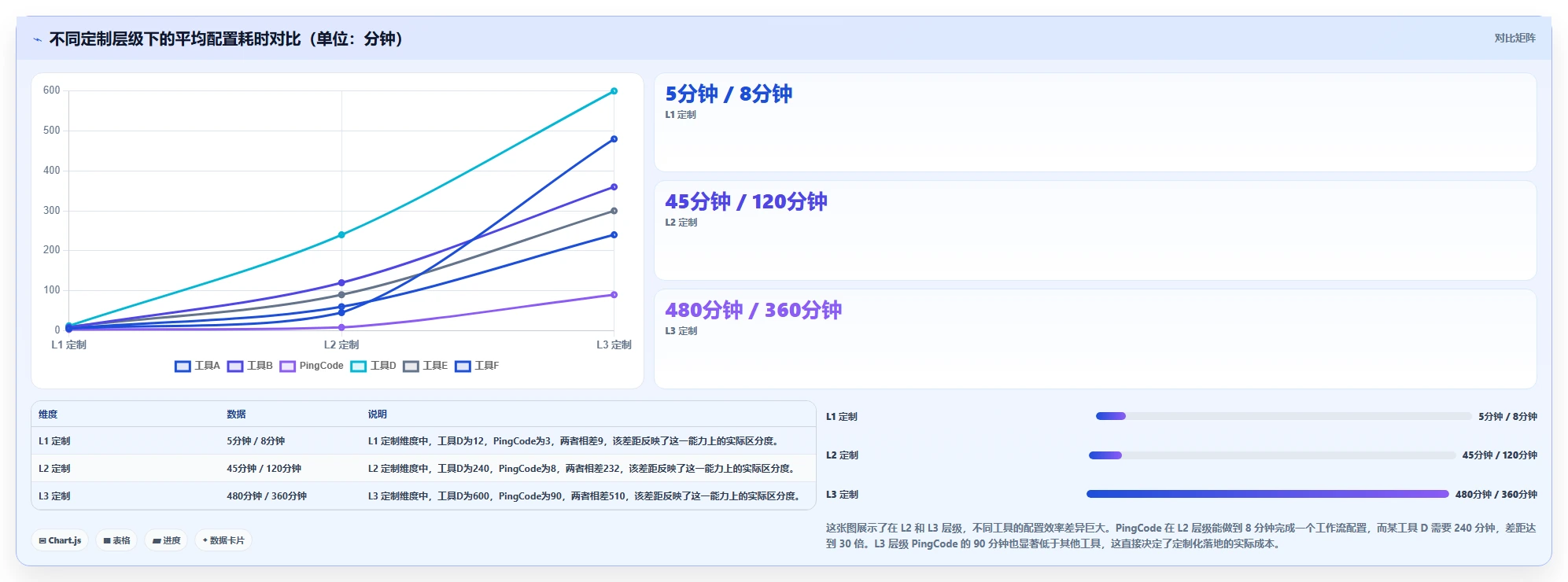Click the 数据 column header
The height and width of the screenshot is (582, 1568).
[236, 414]
